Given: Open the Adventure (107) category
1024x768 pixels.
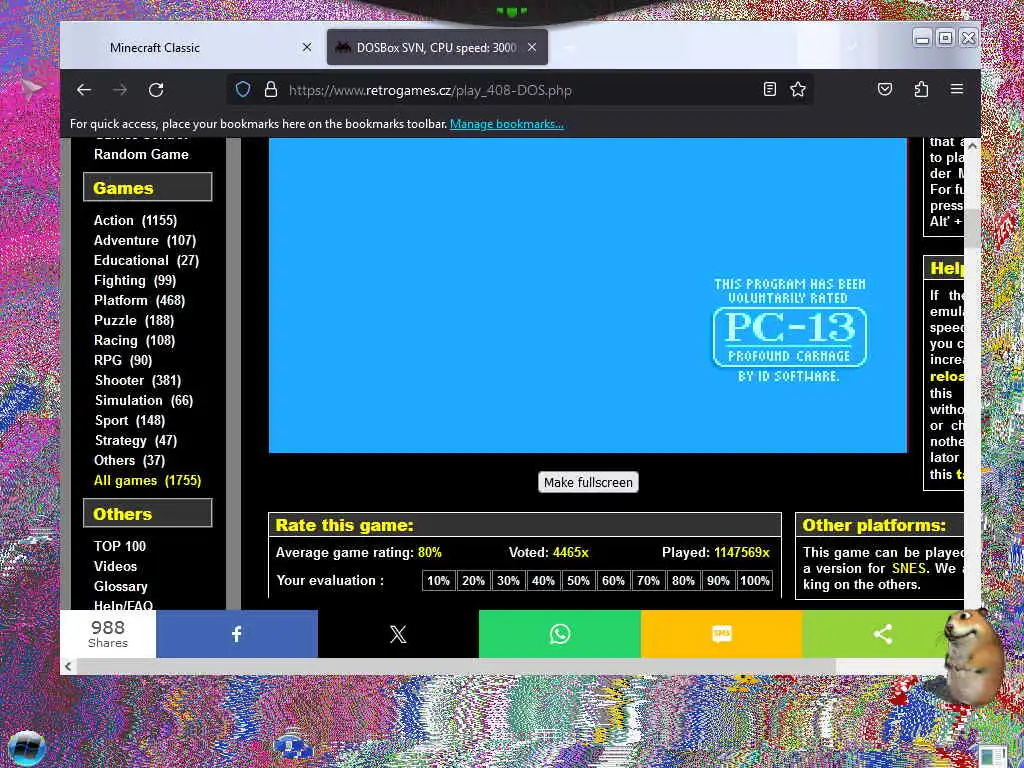Looking at the screenshot, I should (145, 240).
